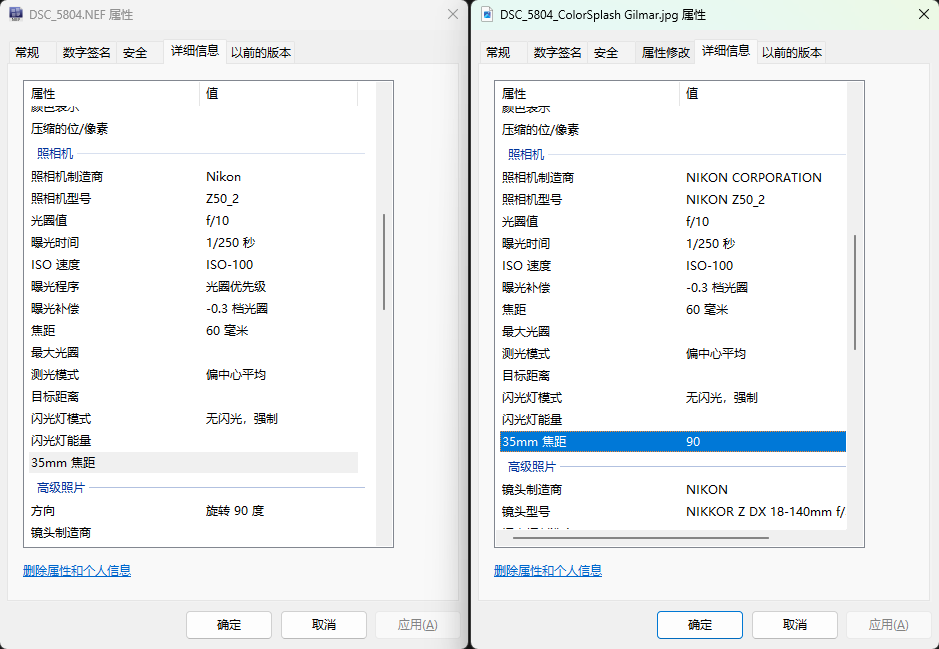Select 焦距 row in JPG window
The width and height of the screenshot is (939, 649).
click(x=673, y=310)
